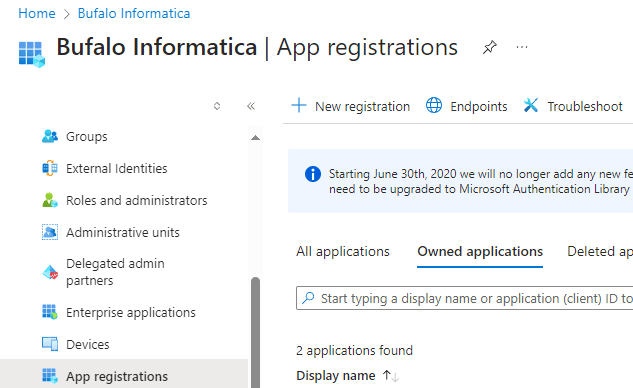Click the Home breadcrumb link

click(x=37, y=13)
